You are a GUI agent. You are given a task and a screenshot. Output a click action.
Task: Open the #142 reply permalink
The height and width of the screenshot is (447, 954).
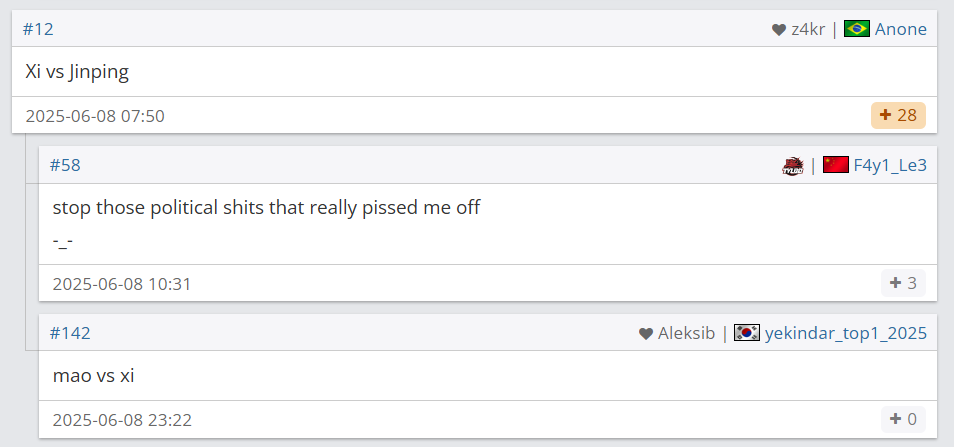pyautogui.click(x=70, y=333)
